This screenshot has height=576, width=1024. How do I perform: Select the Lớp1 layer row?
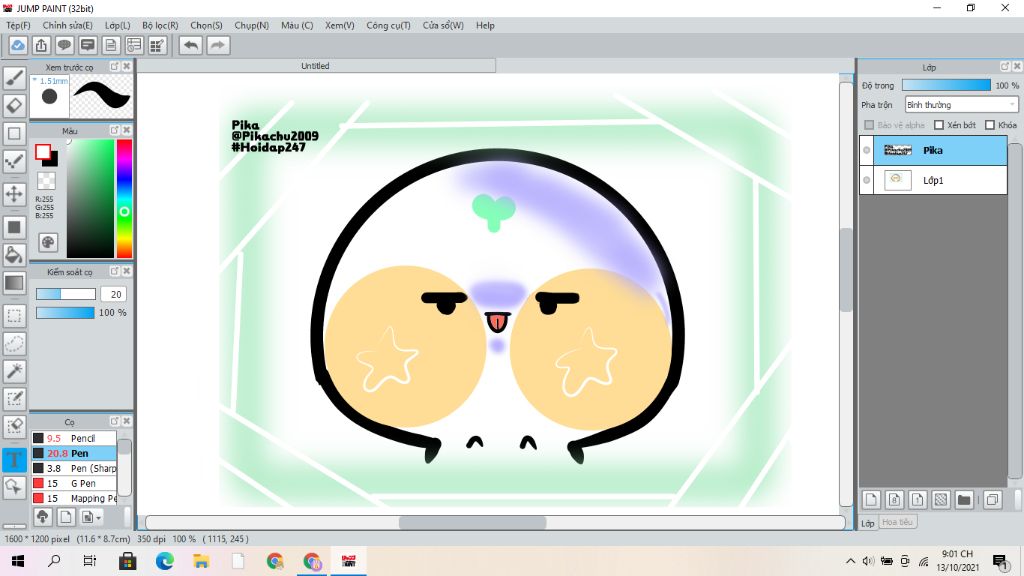pyautogui.click(x=934, y=180)
